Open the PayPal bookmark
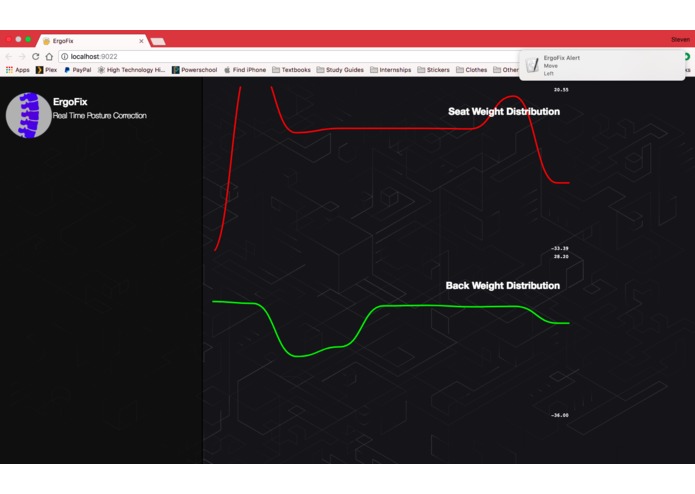This screenshot has width=695, height=494. tap(78, 70)
